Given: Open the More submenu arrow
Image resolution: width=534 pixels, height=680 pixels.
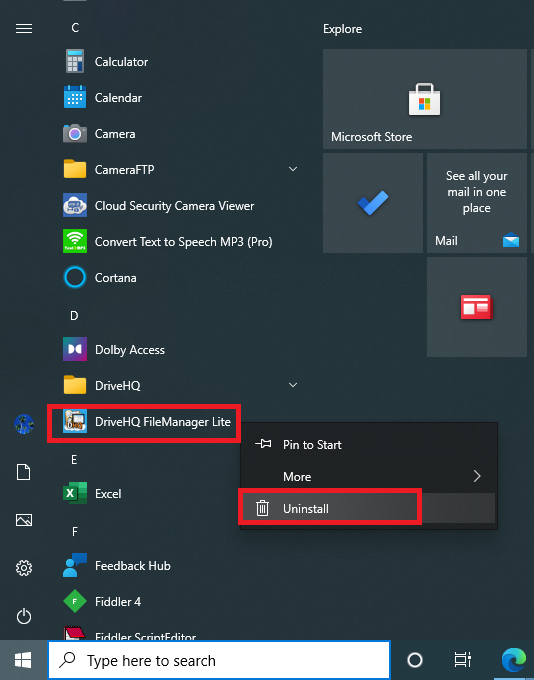Looking at the screenshot, I should pyautogui.click(x=477, y=476).
